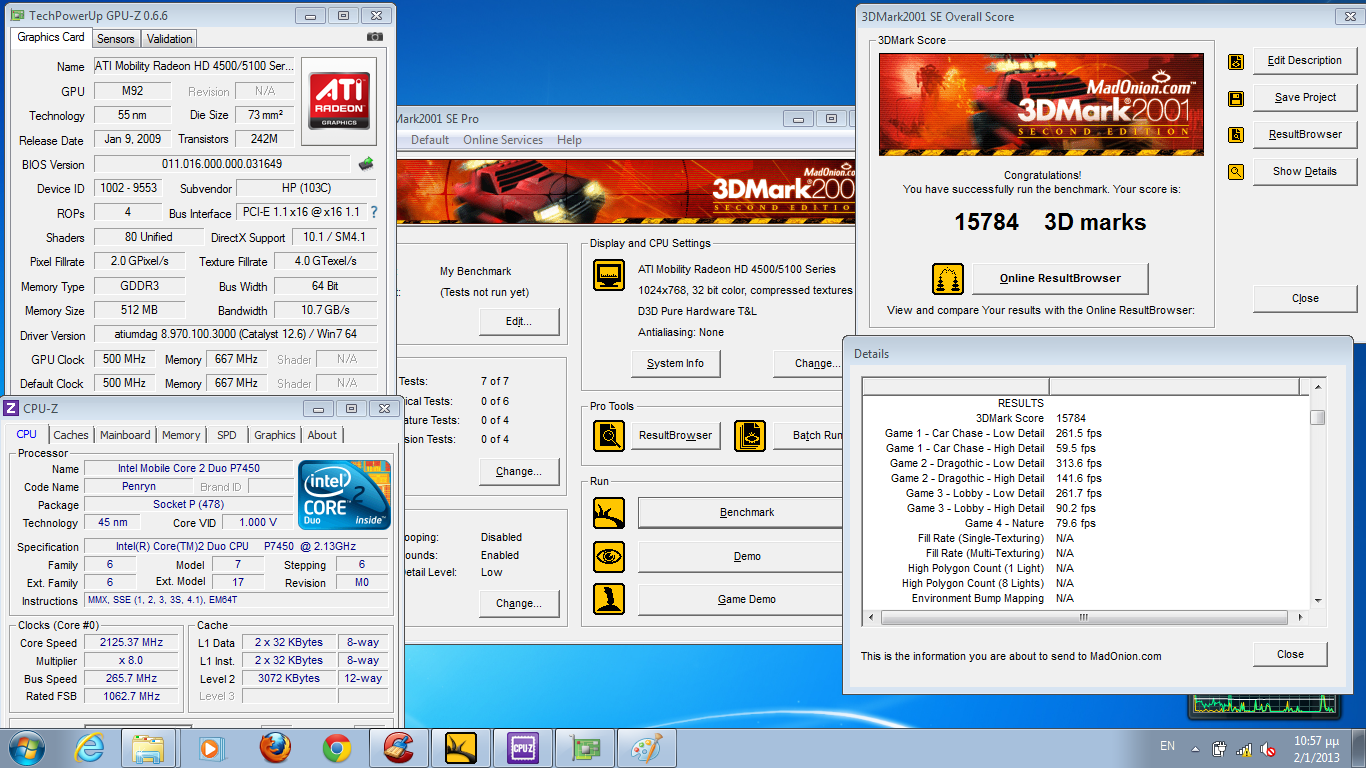Click the GPU-Z screenshot camera icon
Viewport: 1366px width, 768px height.
(x=375, y=37)
